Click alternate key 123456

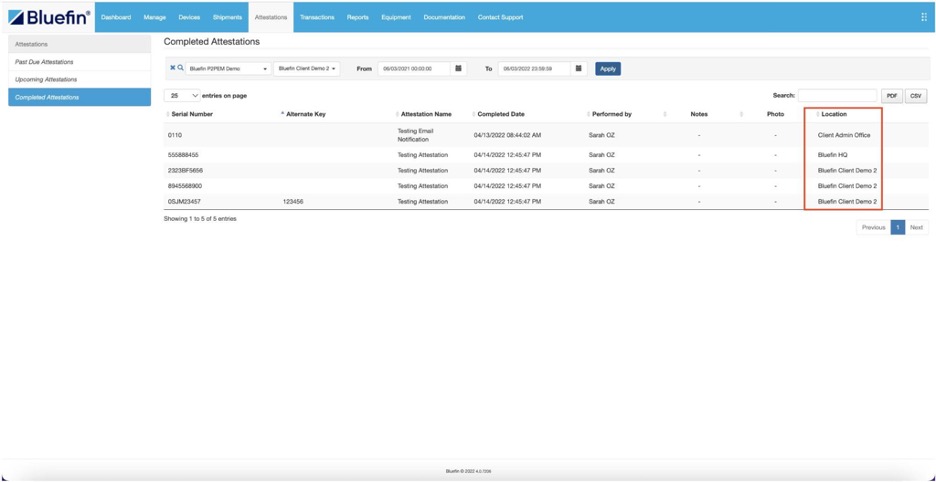tap(293, 202)
